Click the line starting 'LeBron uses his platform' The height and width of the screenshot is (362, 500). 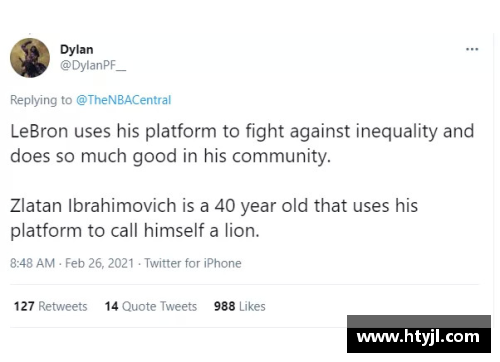[x=242, y=131]
